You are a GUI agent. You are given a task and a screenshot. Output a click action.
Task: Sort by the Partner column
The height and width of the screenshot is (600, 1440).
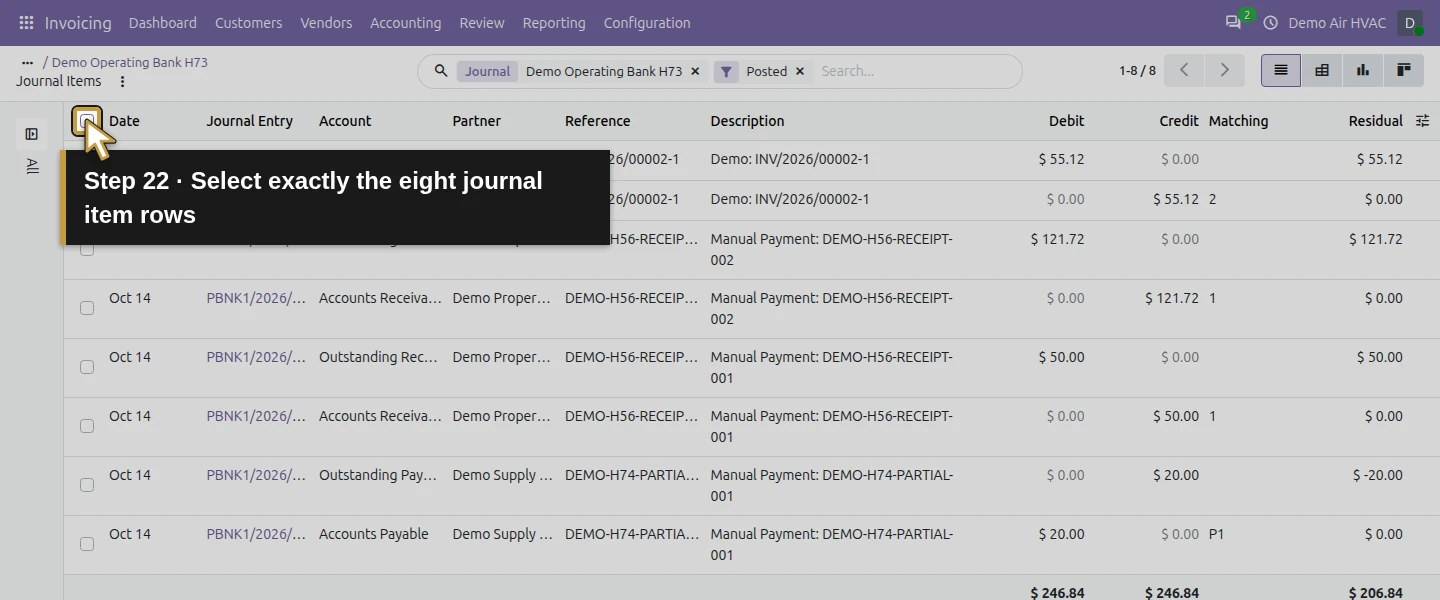476,121
